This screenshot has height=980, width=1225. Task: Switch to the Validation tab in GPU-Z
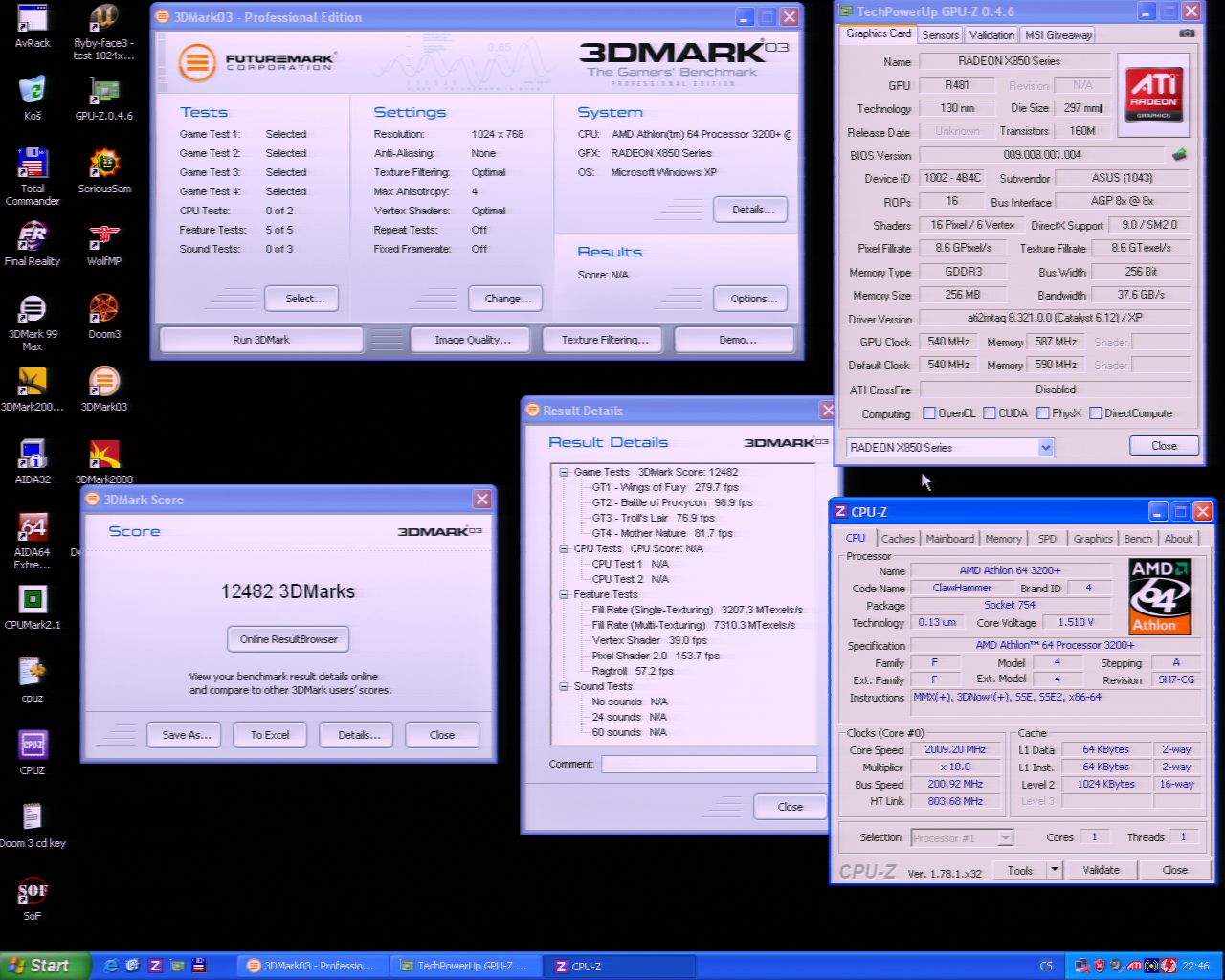click(991, 34)
